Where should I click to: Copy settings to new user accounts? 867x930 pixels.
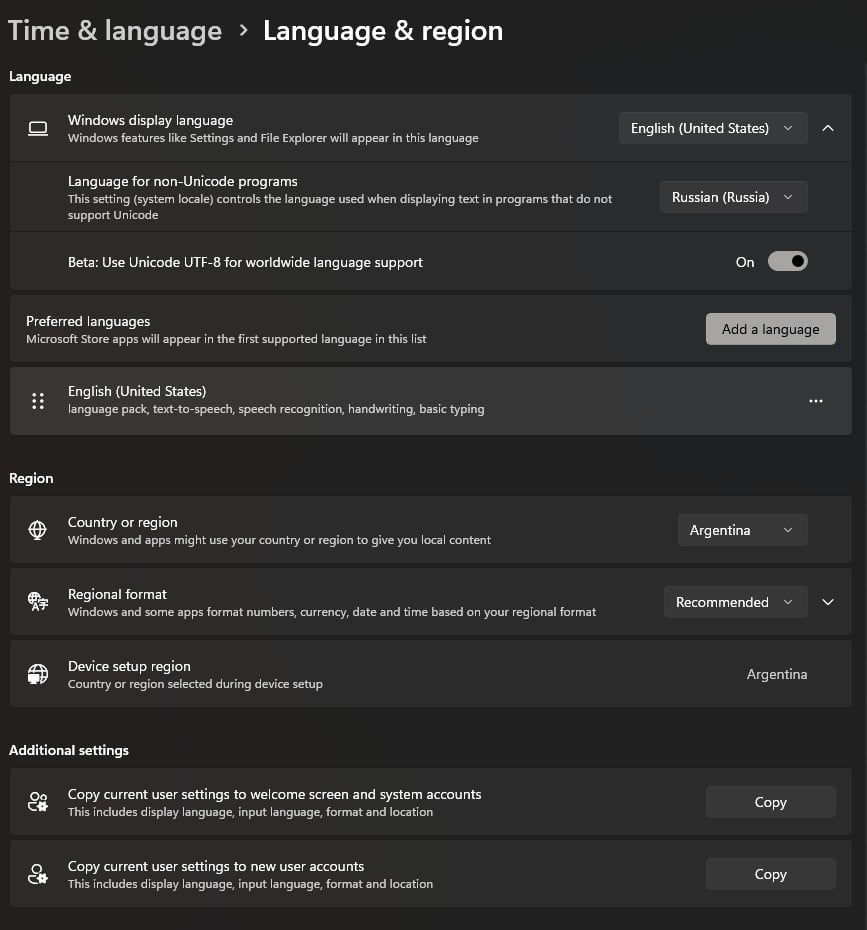tap(770, 874)
